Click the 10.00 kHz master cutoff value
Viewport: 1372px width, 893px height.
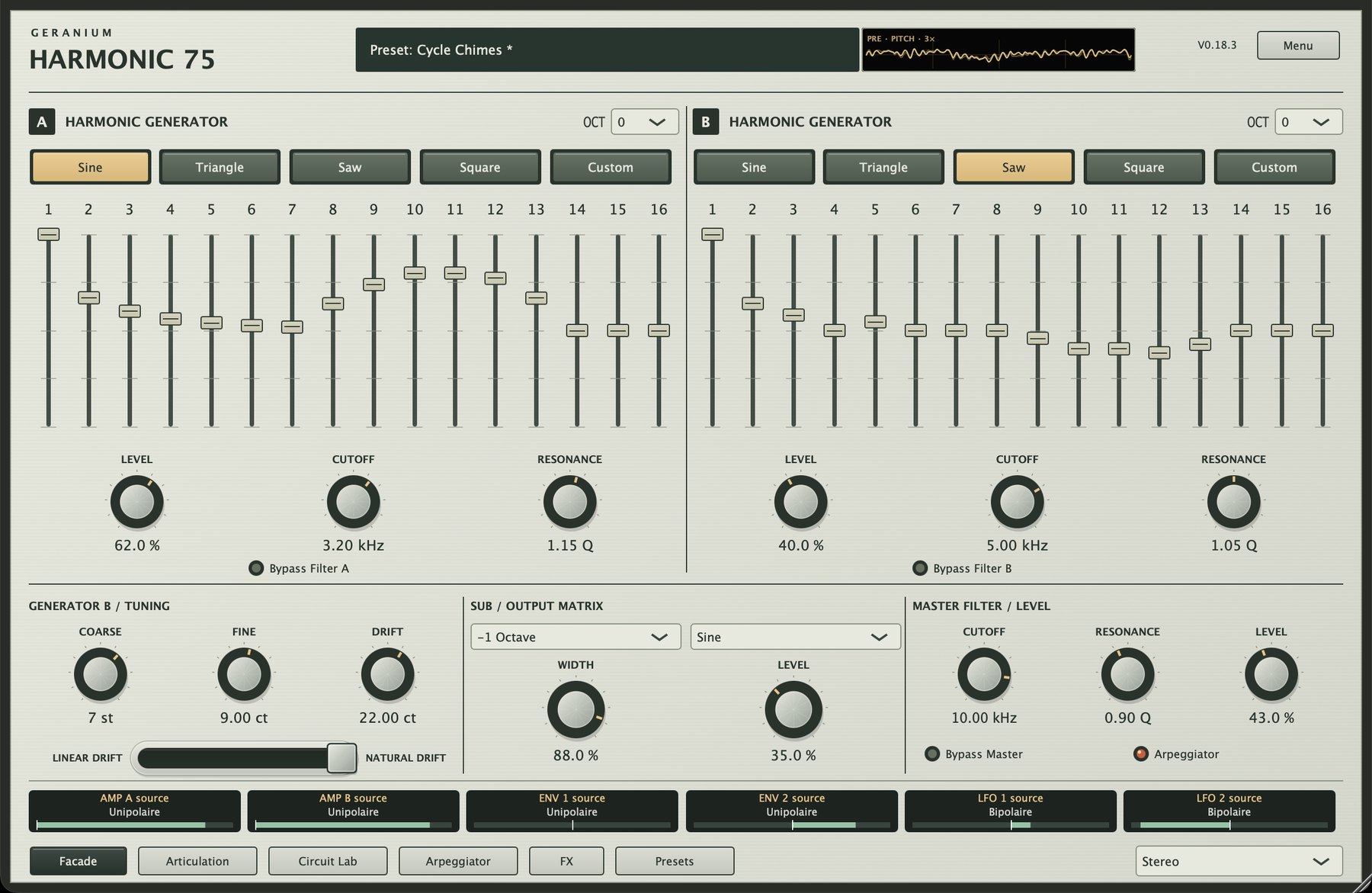(984, 718)
